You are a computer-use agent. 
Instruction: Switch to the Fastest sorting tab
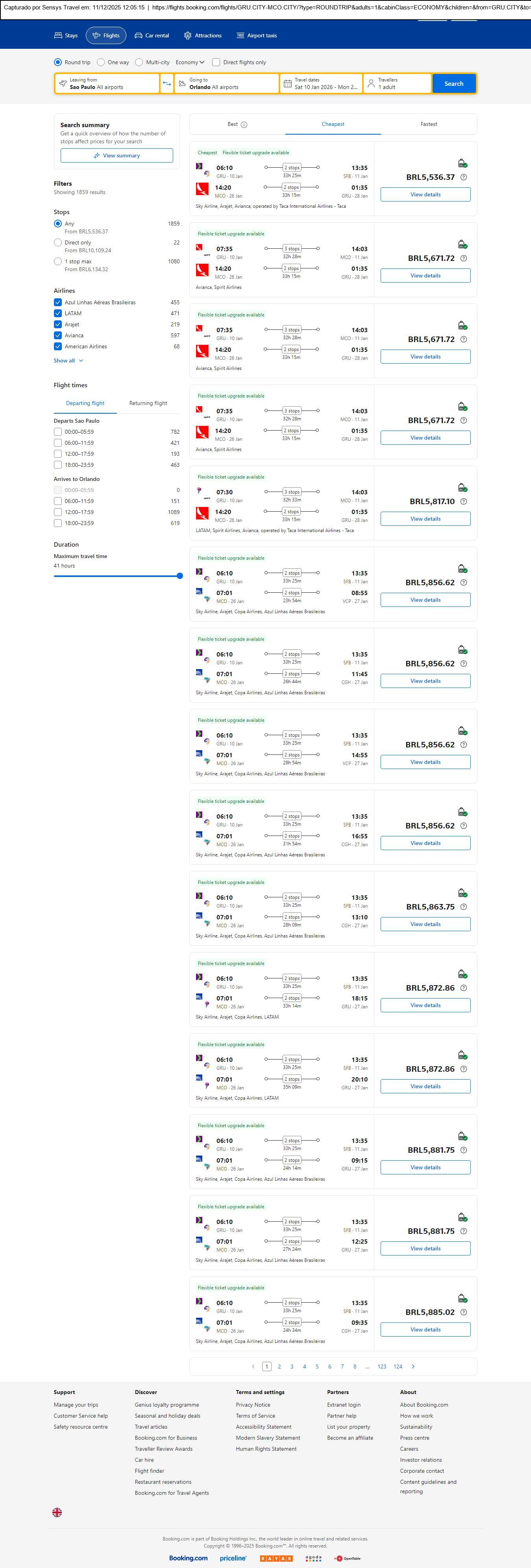pyautogui.click(x=429, y=124)
